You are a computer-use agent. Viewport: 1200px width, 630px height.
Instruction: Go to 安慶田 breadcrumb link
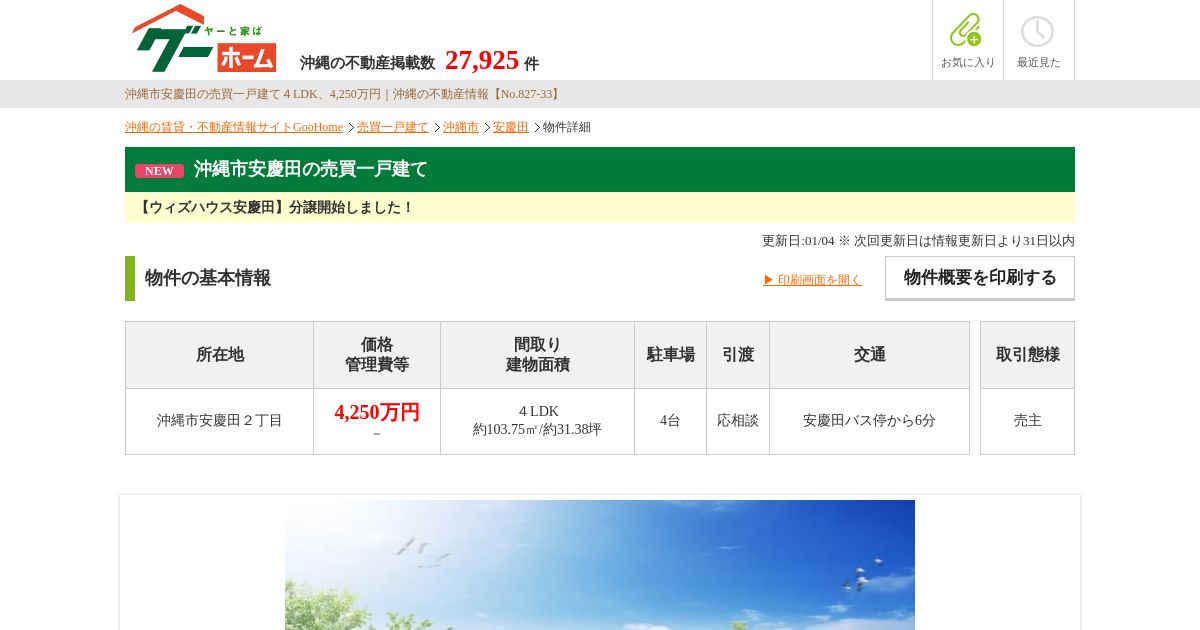coord(510,127)
